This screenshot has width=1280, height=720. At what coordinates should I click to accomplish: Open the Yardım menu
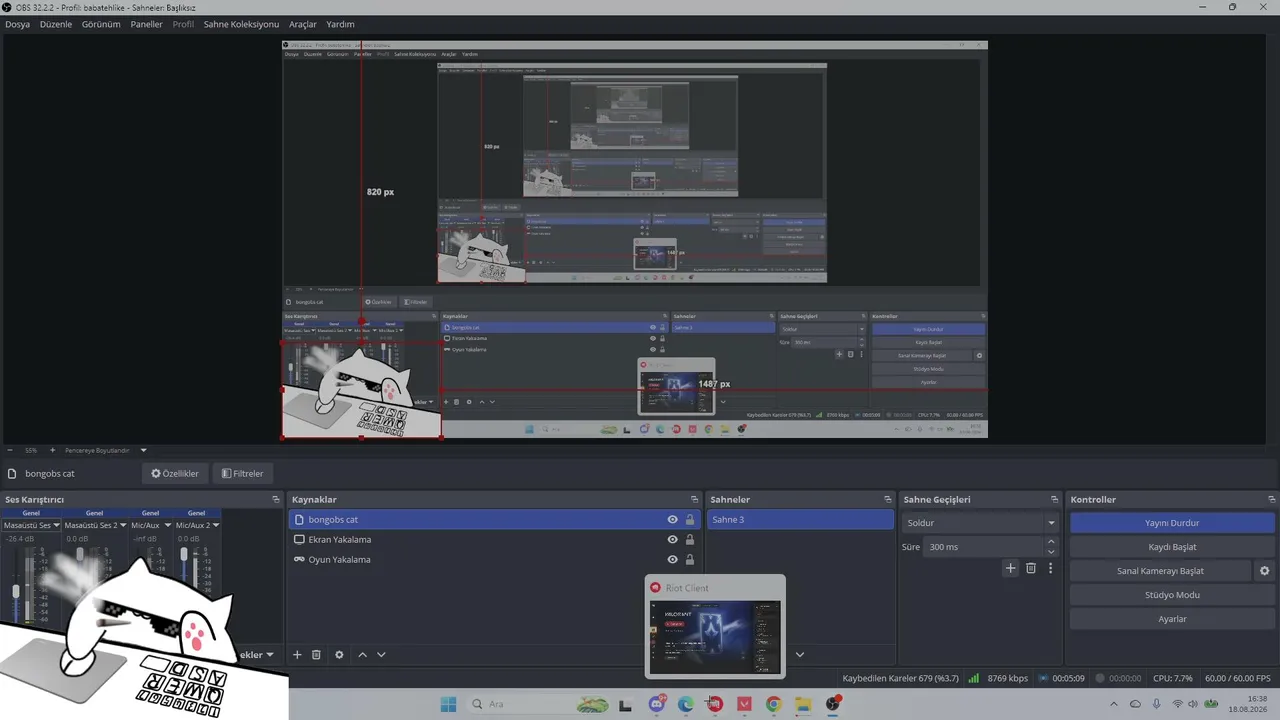(340, 24)
